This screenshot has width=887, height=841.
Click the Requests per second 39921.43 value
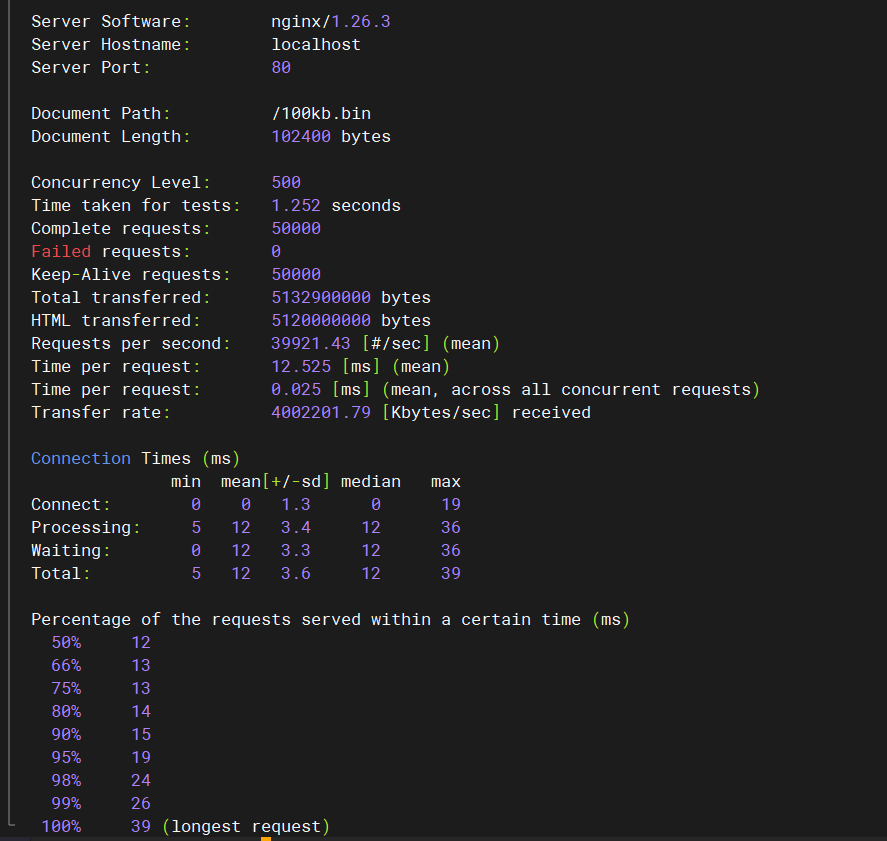coord(308,343)
